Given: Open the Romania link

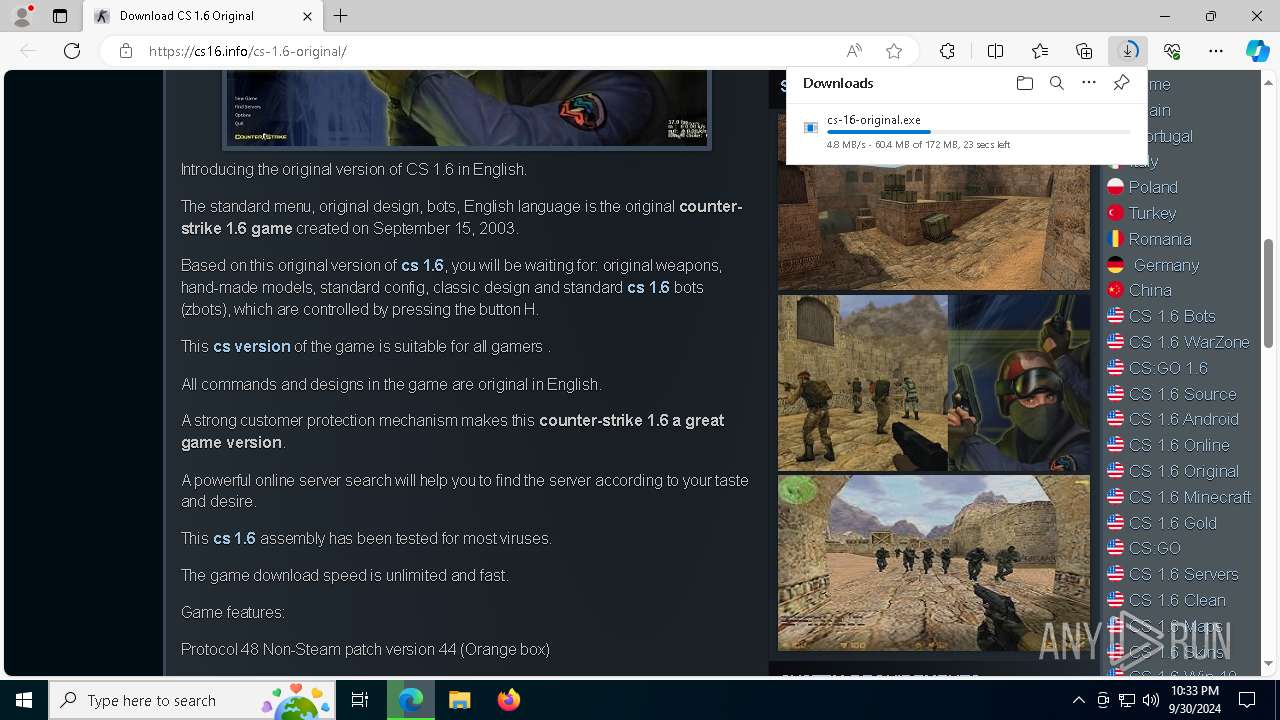Looking at the screenshot, I should pyautogui.click(x=1160, y=239).
